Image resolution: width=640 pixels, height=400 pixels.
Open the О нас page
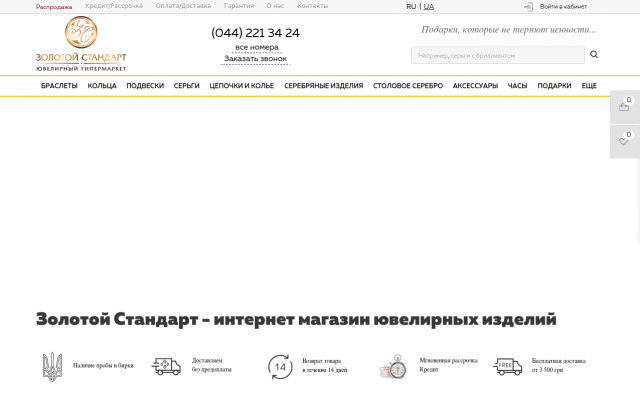[276, 6]
